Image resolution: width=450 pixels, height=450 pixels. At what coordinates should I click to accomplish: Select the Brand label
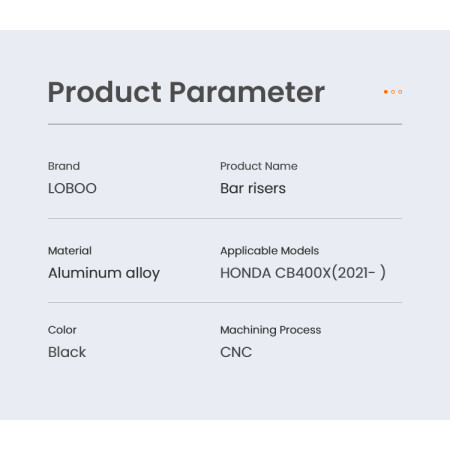pos(64,166)
